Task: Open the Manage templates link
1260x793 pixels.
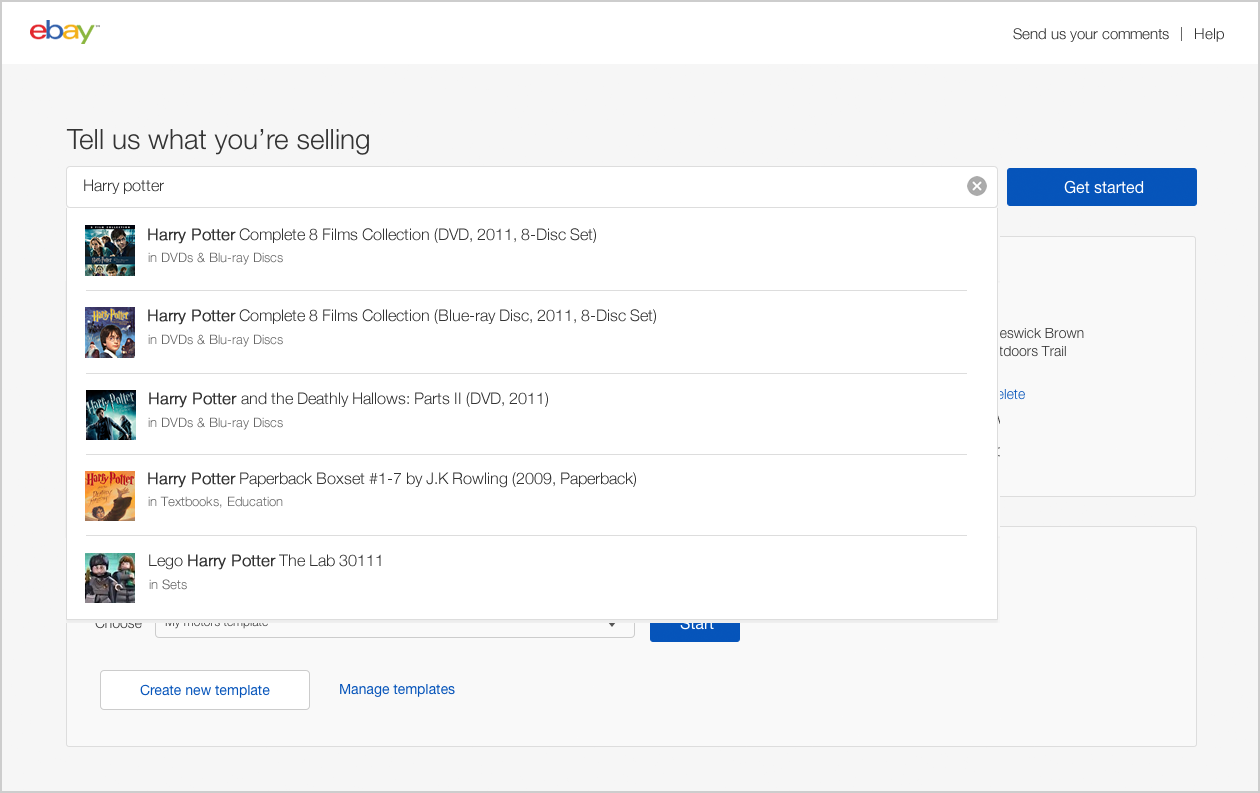Action: tap(397, 689)
